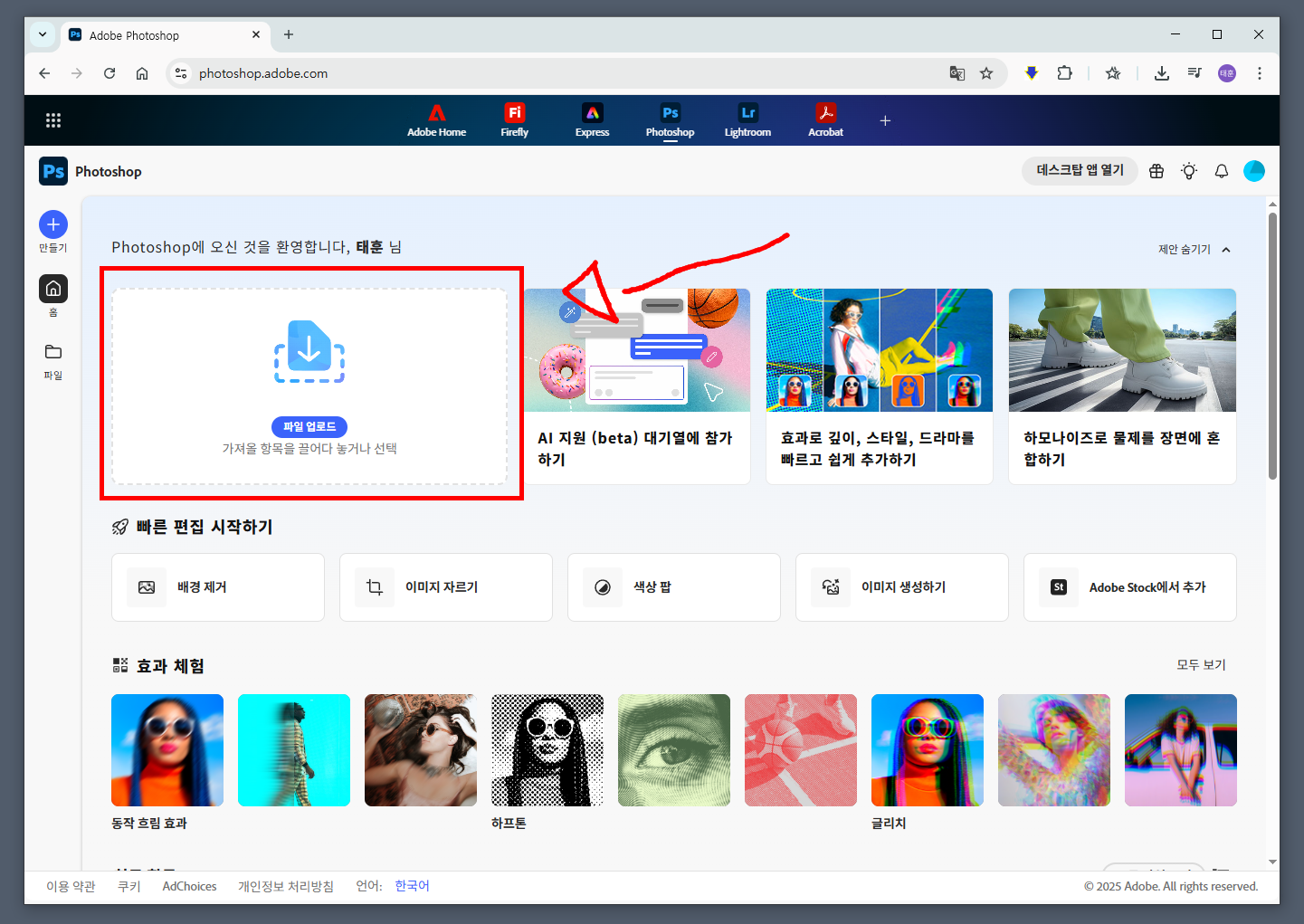
Task: Open the gift box icon
Action: coord(1156,171)
